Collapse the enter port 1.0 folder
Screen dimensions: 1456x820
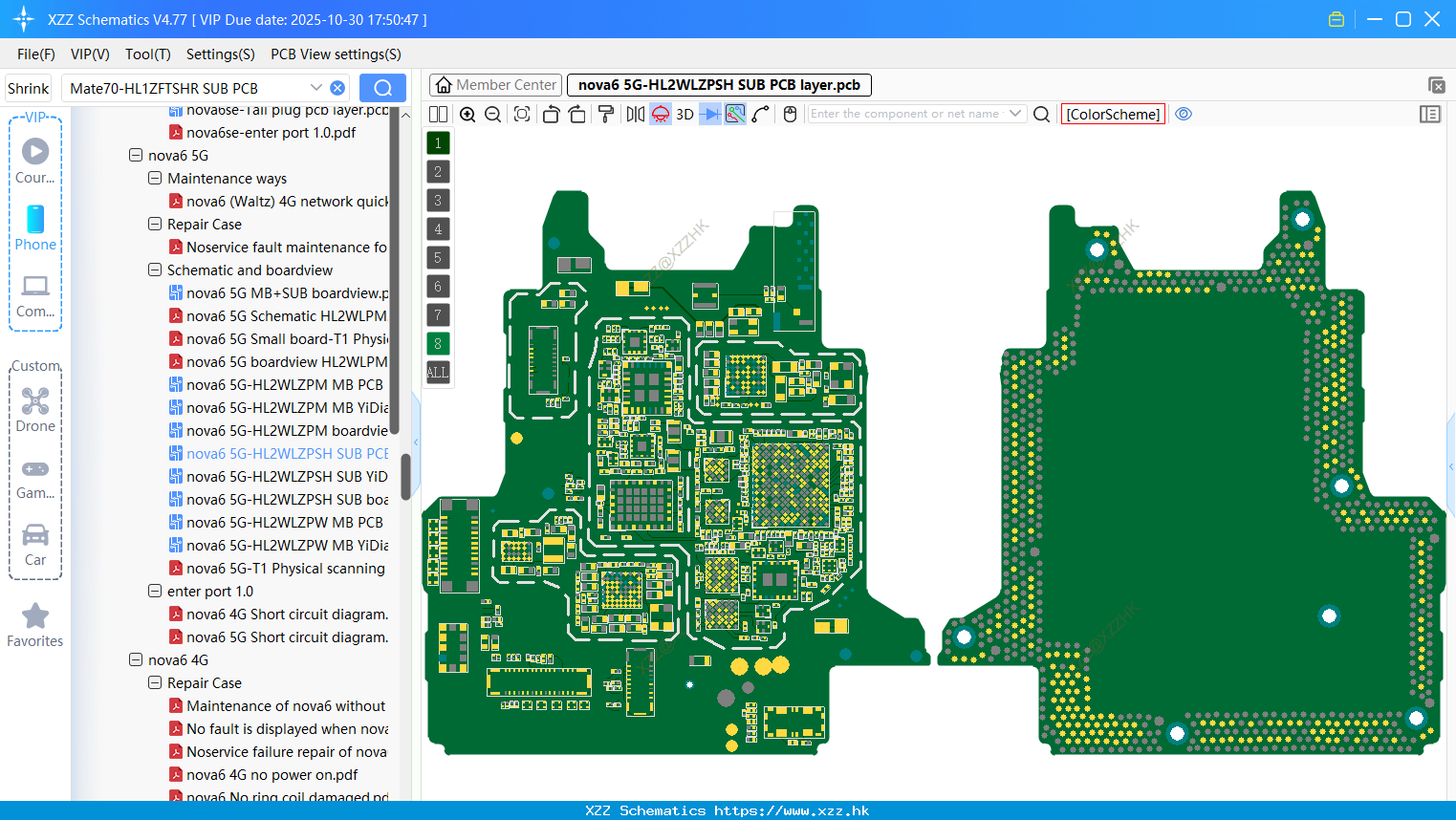155,591
